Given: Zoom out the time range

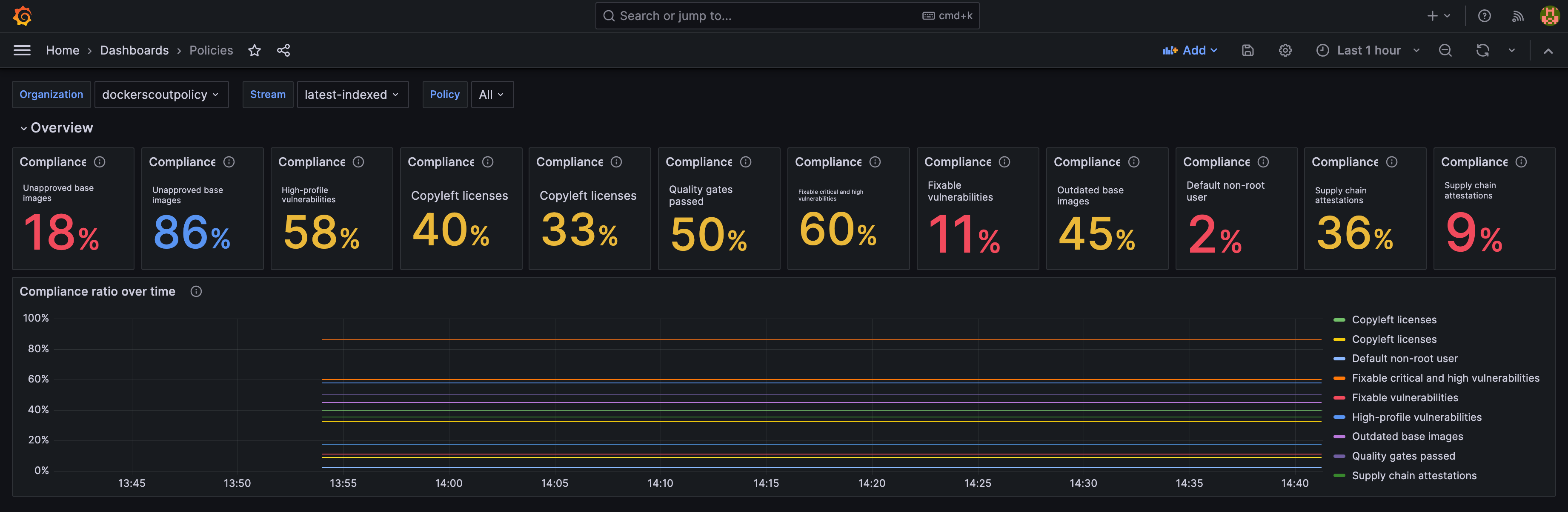Looking at the screenshot, I should pos(1445,51).
